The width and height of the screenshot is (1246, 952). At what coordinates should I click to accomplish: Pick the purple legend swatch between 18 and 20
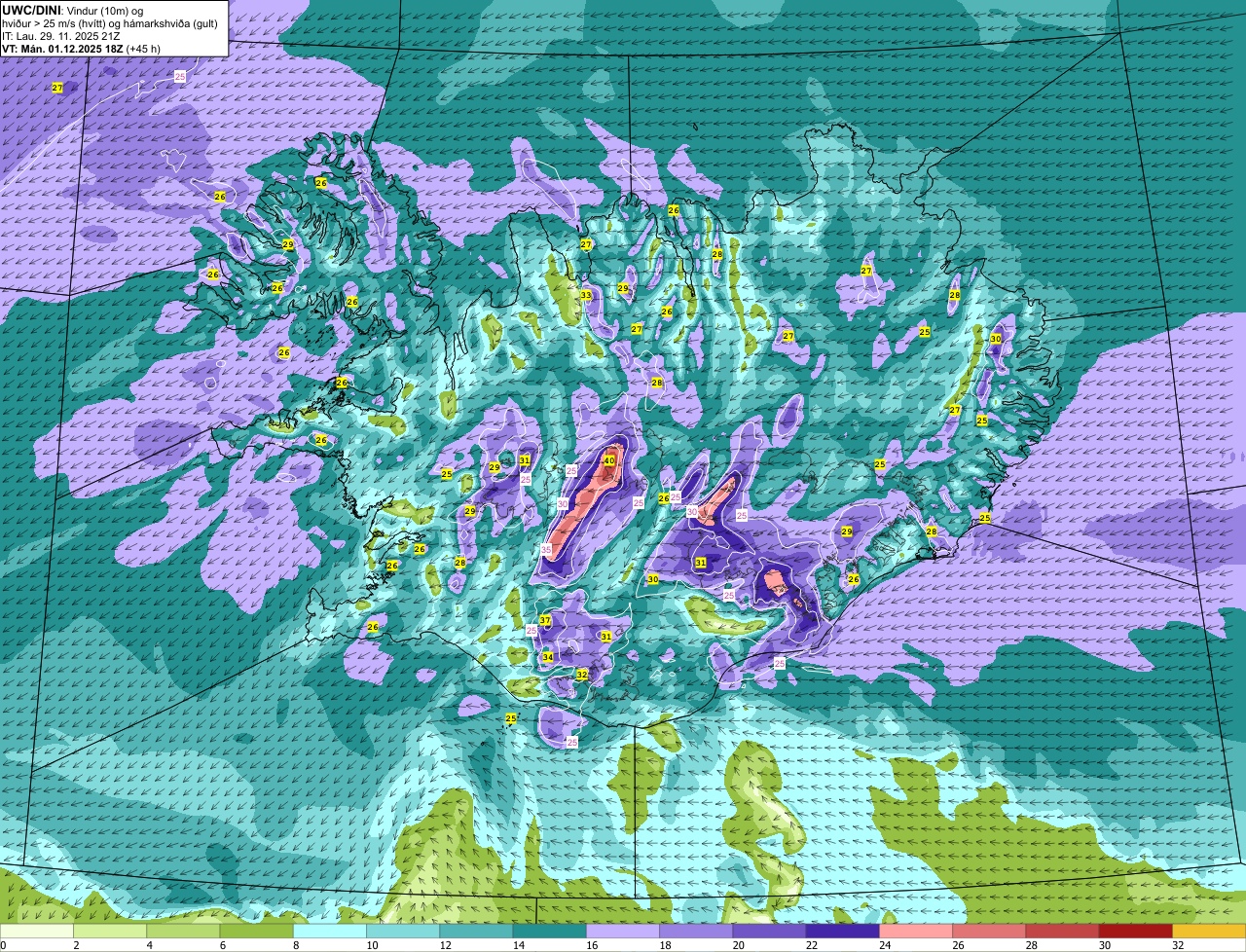pos(696,932)
